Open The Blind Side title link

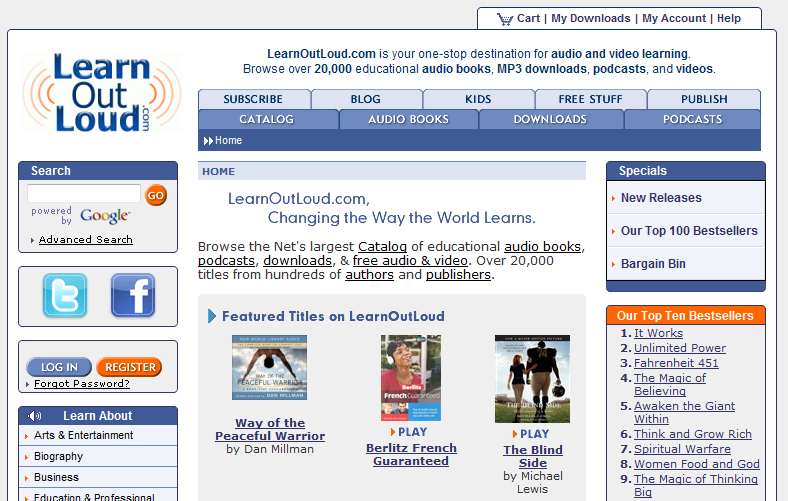pos(533,457)
